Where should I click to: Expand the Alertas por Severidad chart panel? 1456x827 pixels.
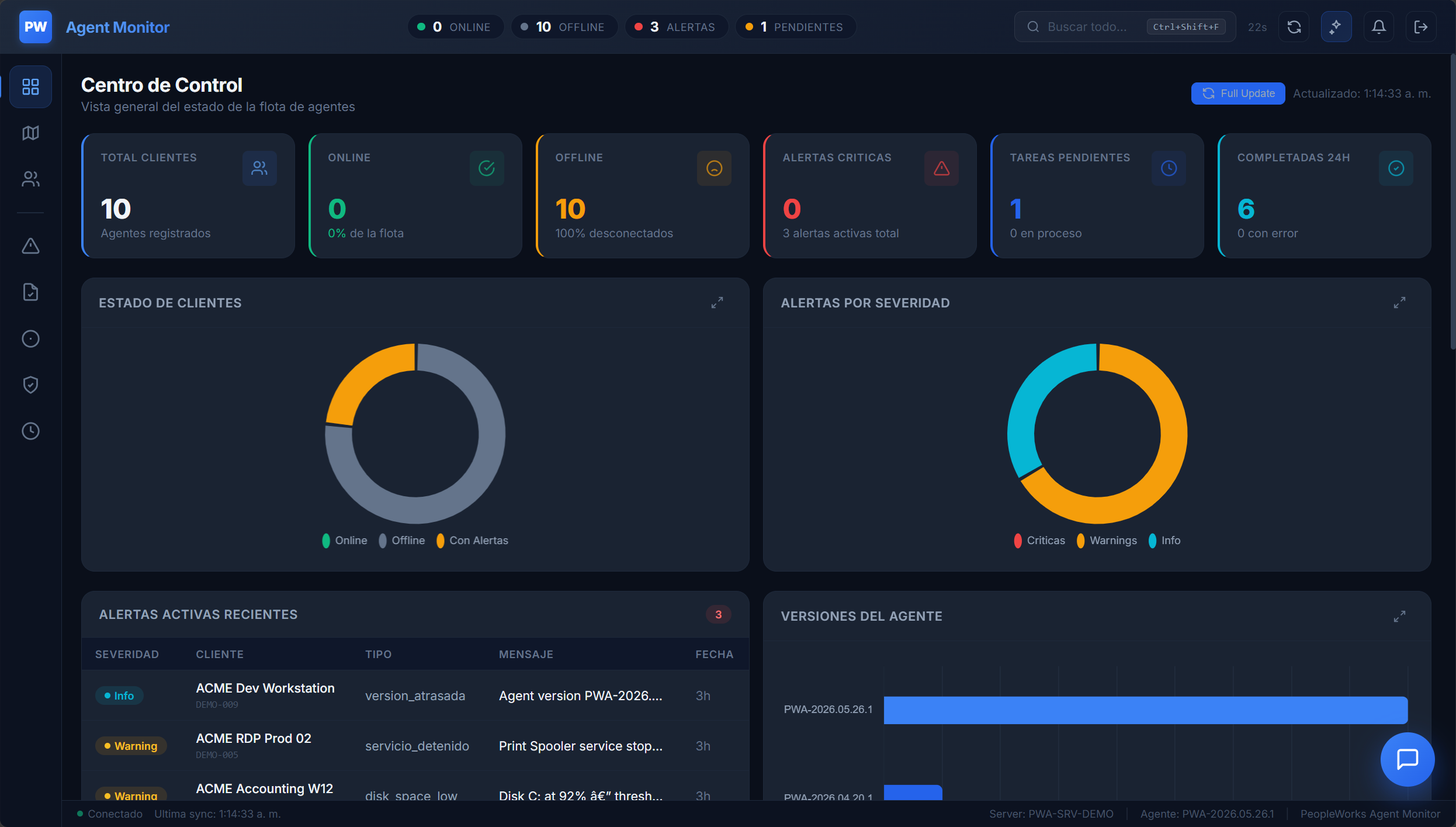(x=1399, y=303)
